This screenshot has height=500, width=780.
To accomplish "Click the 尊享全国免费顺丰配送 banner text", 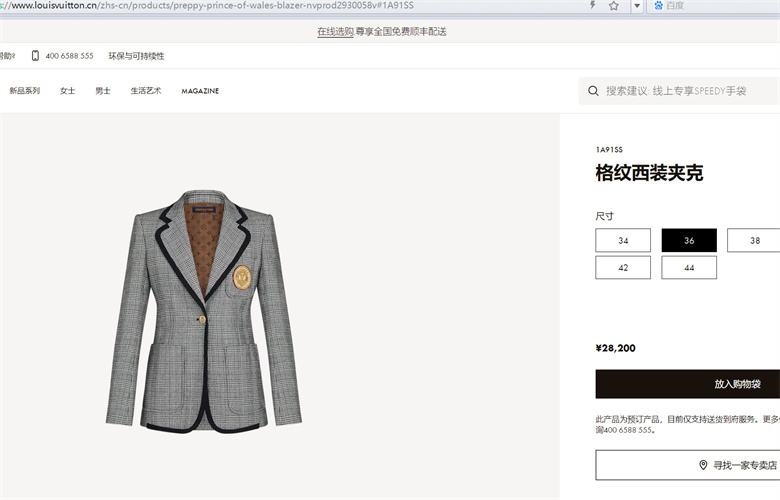I will pos(401,32).
